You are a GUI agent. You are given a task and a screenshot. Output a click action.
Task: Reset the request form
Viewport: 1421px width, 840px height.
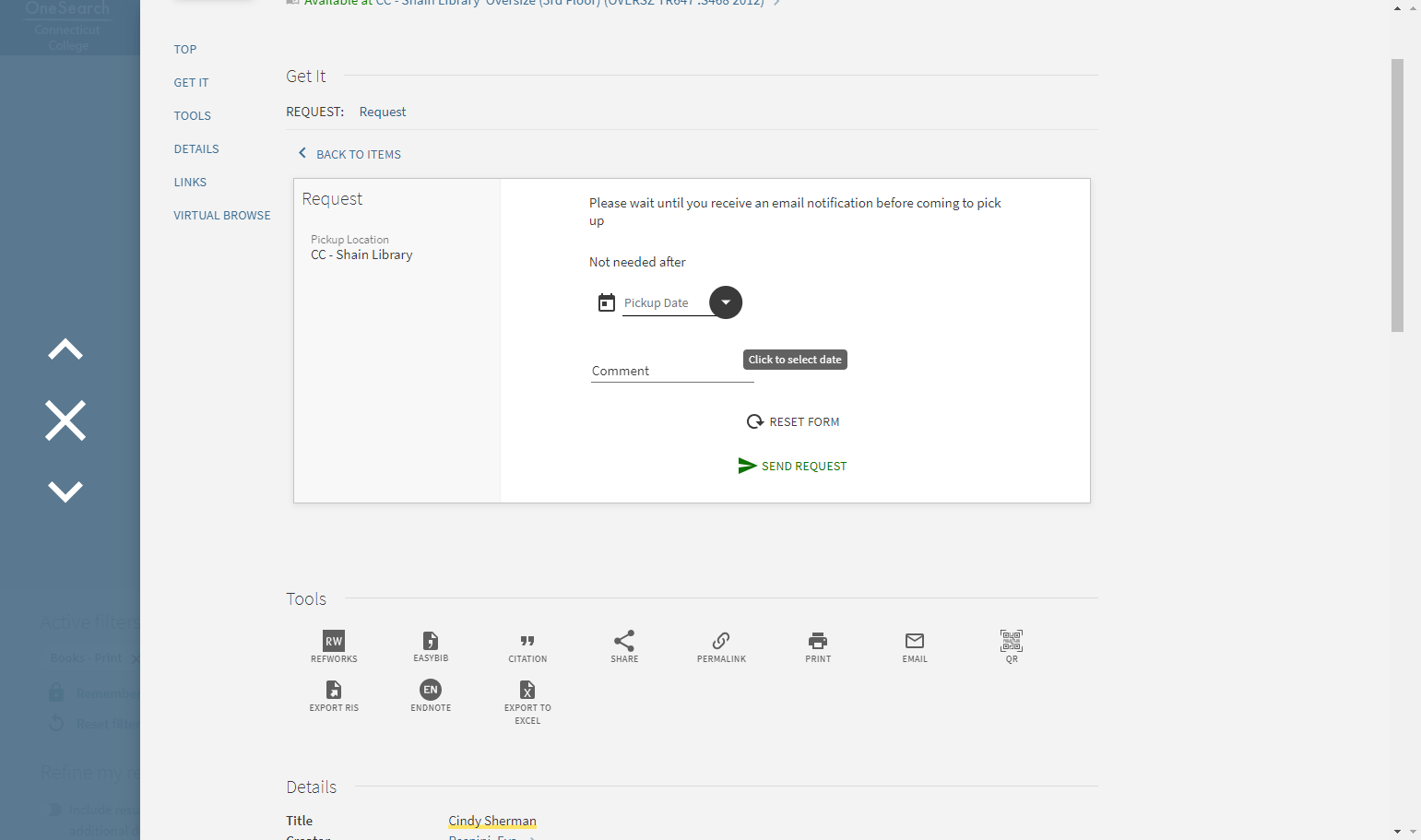tap(793, 421)
